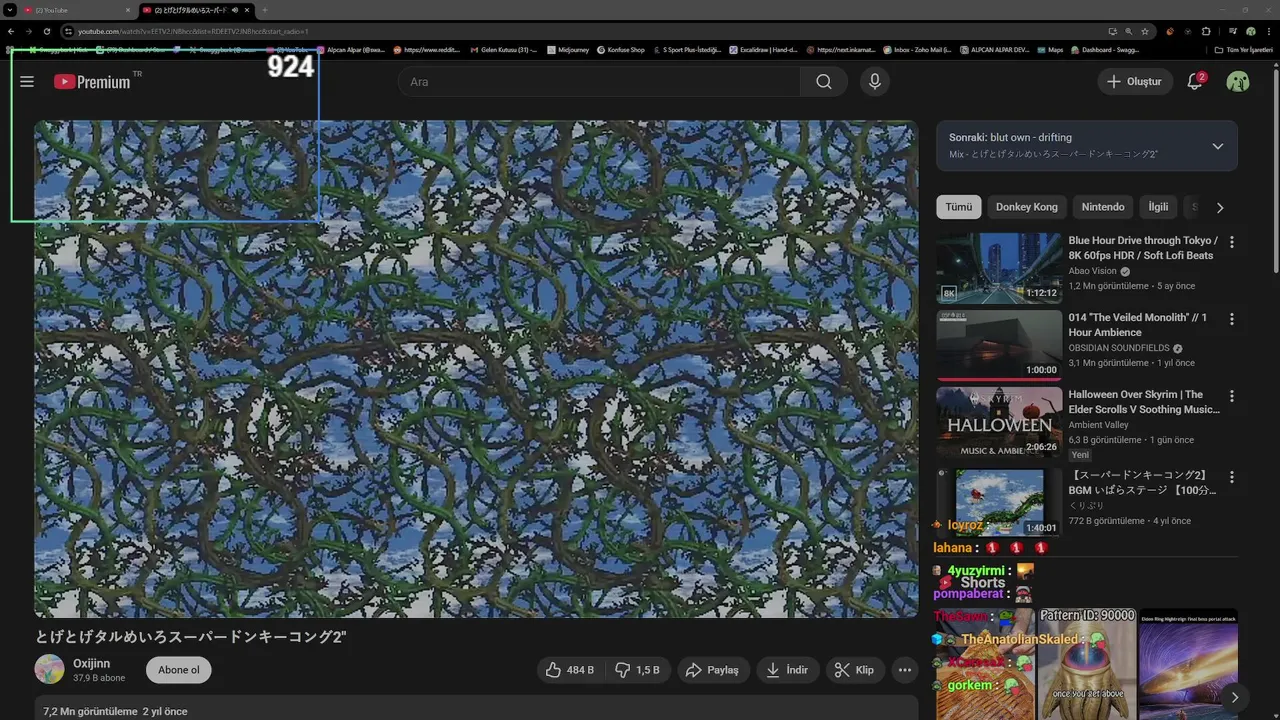Click Halloween Over Skyrim video title

(x=1144, y=402)
